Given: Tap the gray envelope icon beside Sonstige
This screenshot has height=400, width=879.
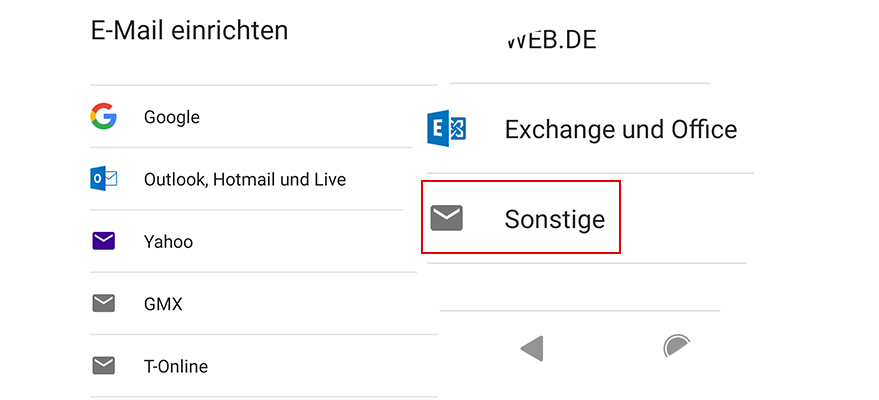Looking at the screenshot, I should 446,218.
